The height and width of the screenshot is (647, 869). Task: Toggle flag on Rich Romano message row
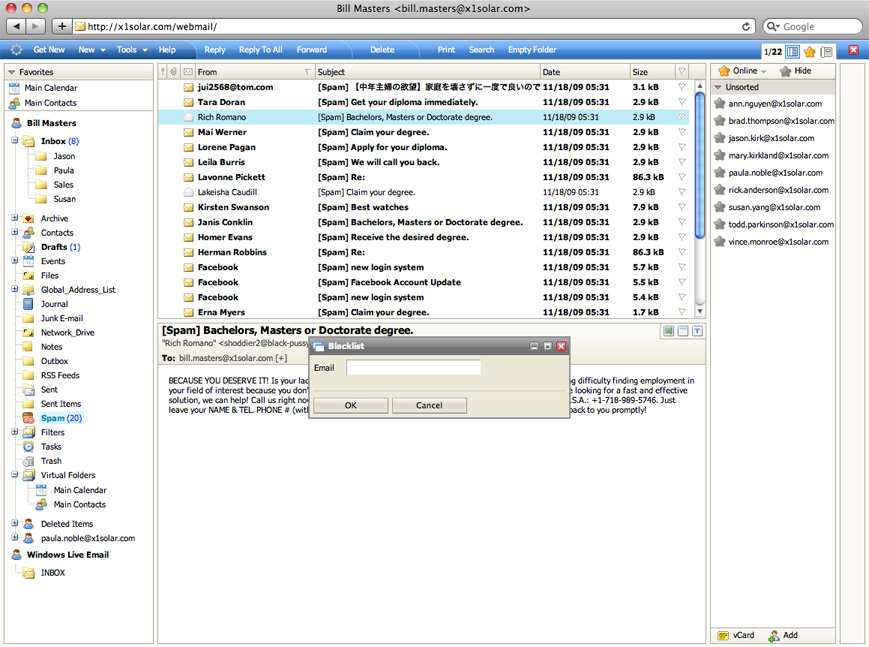coord(682,117)
